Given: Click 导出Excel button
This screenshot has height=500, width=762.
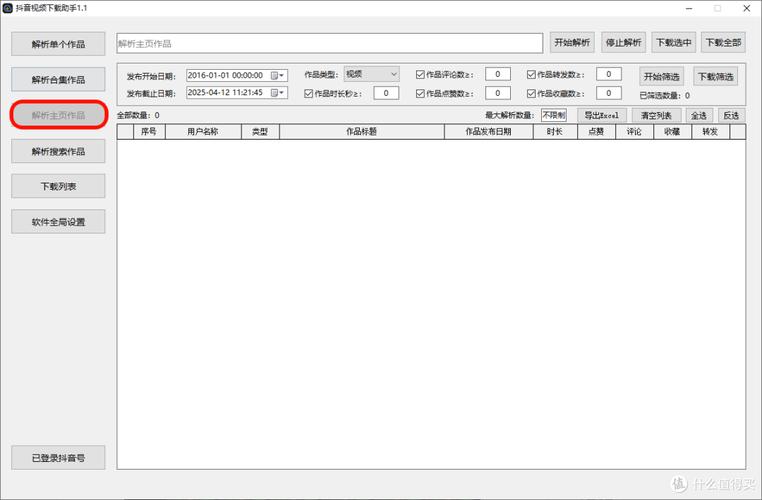Looking at the screenshot, I should 602,115.
